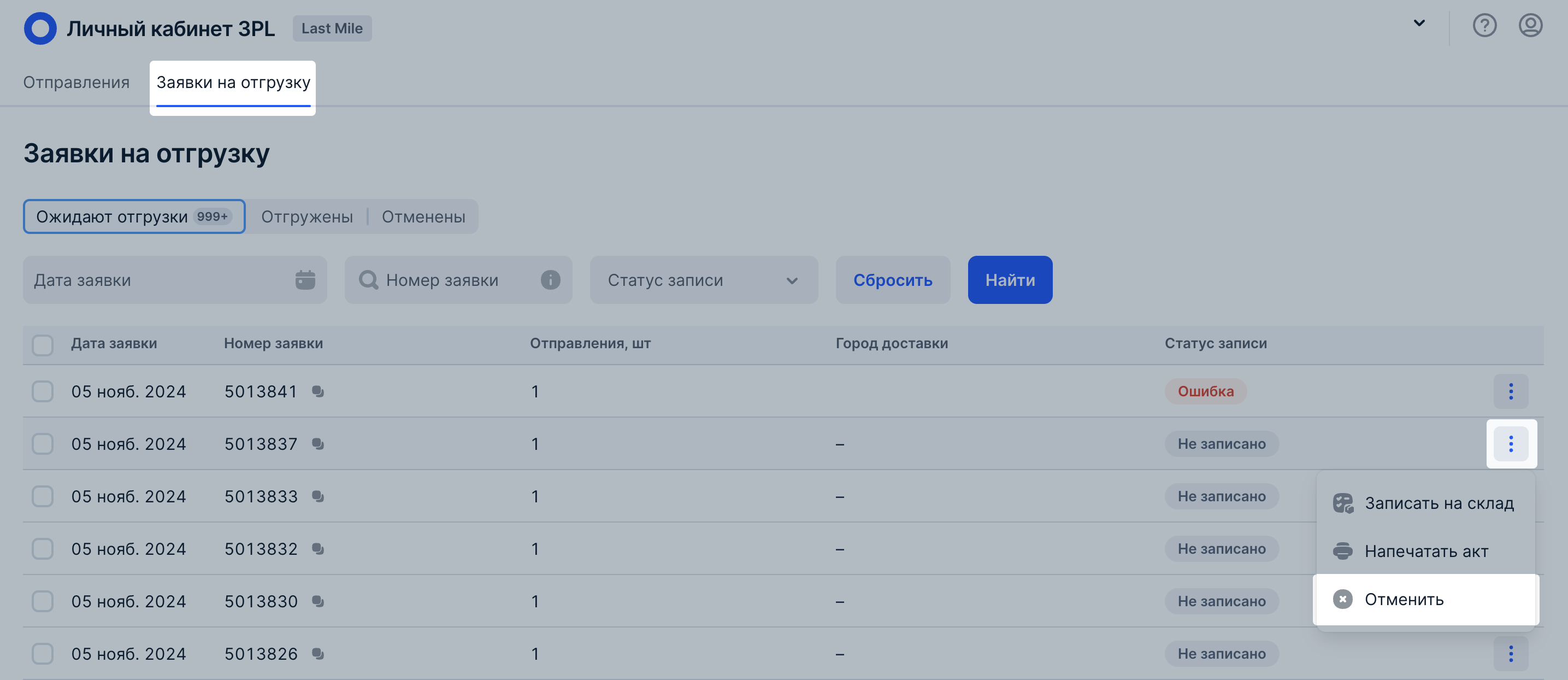This screenshot has height=680, width=1568.
Task: Choose Отменить menu item
Action: click(x=1425, y=599)
